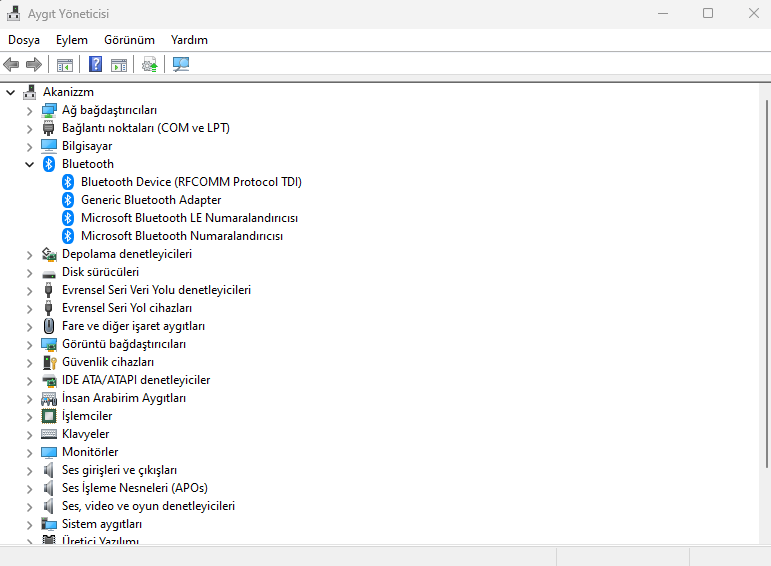Open the Properties help icon in toolbar
The width and height of the screenshot is (771, 566).
click(95, 64)
